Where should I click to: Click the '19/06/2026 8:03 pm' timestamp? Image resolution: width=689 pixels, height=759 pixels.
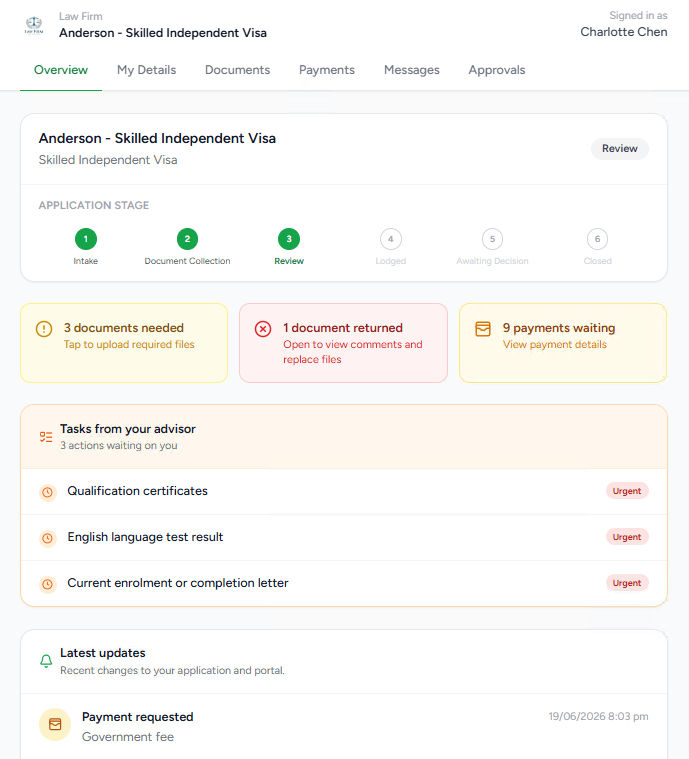tap(598, 716)
